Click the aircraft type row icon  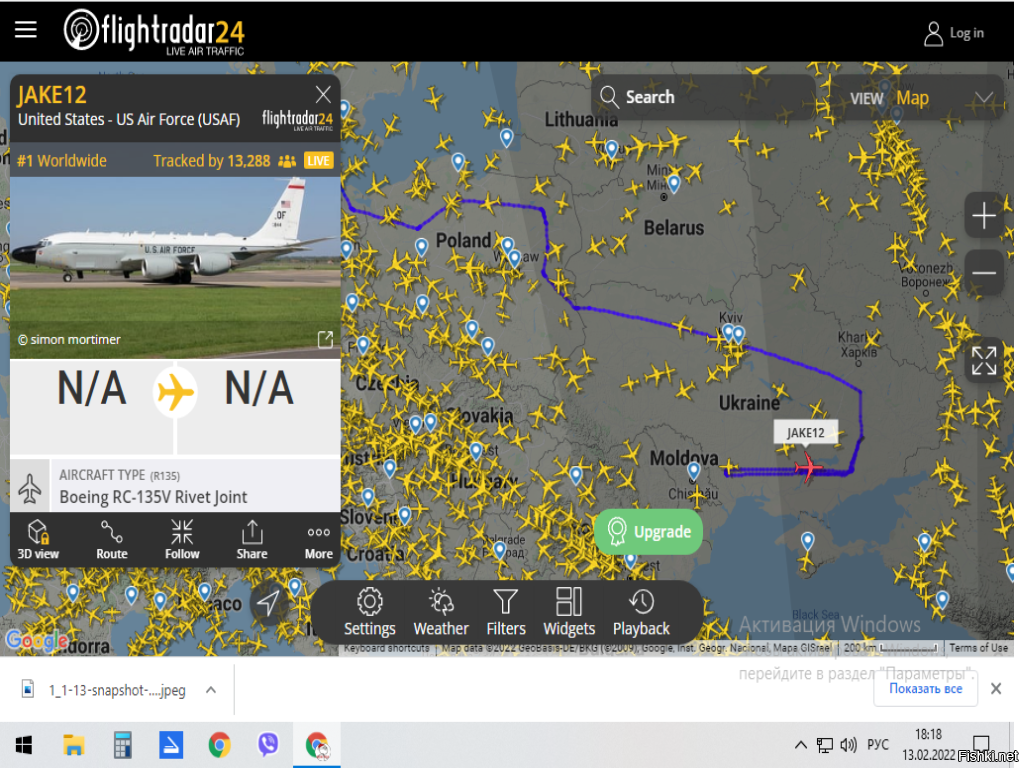coord(30,487)
